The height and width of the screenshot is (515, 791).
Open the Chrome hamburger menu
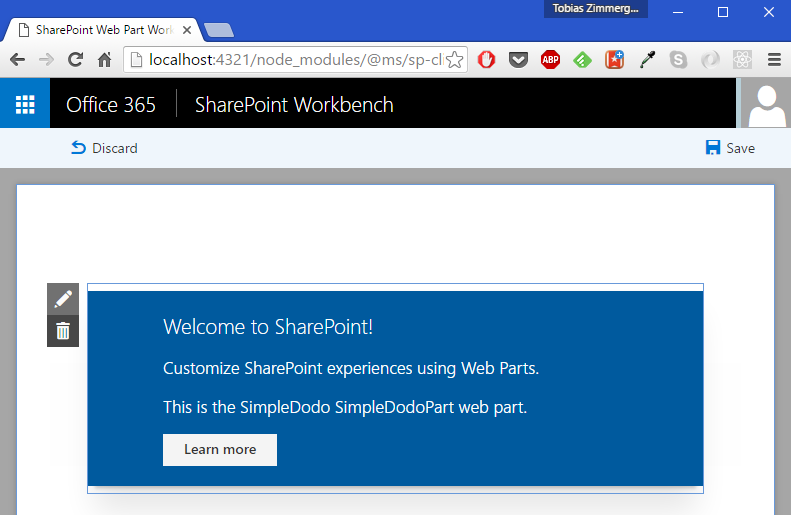click(x=774, y=60)
